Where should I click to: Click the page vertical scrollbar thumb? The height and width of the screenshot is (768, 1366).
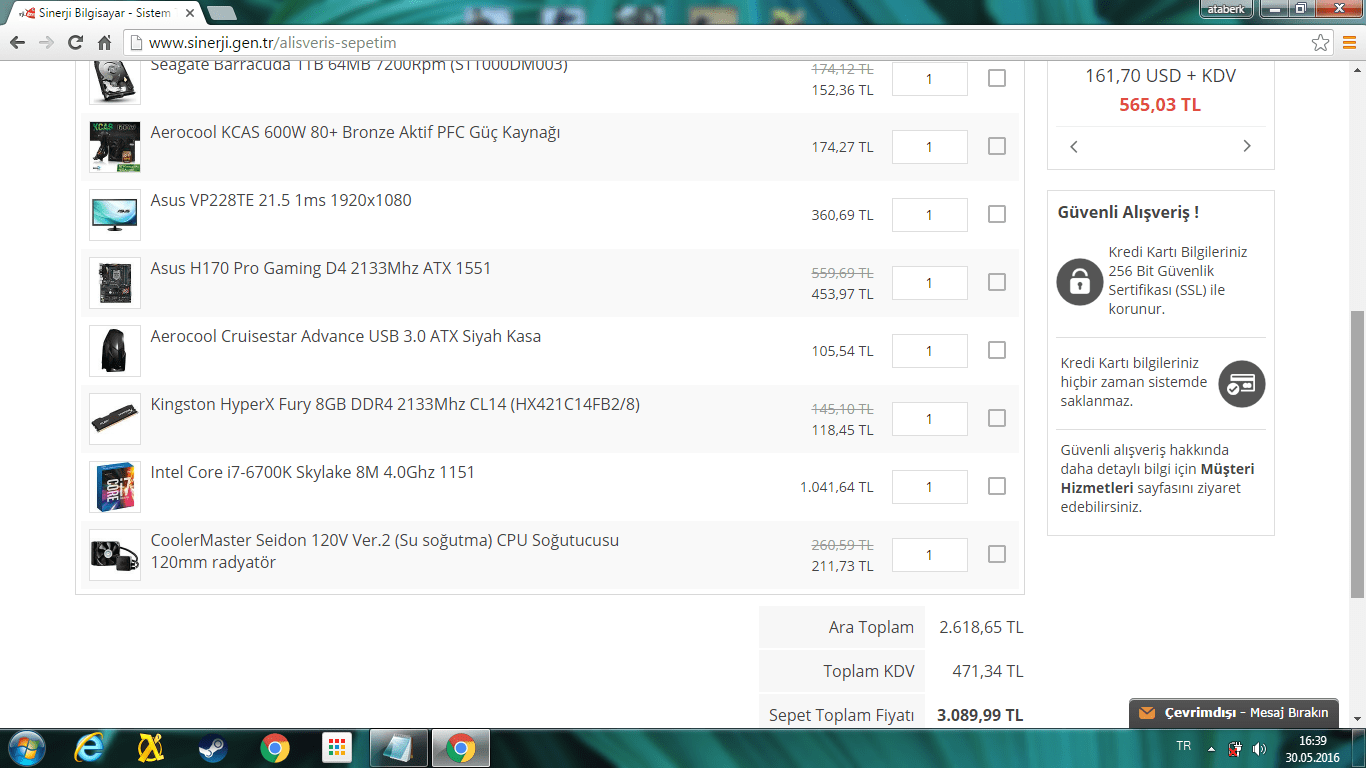(x=1357, y=455)
